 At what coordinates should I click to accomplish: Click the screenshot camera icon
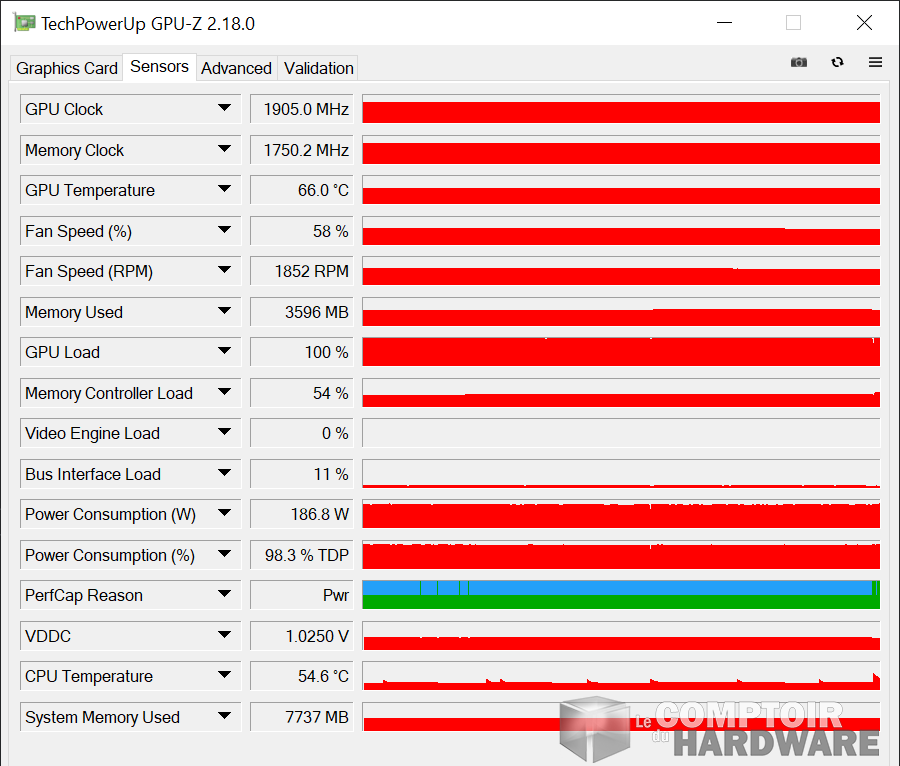click(x=798, y=62)
